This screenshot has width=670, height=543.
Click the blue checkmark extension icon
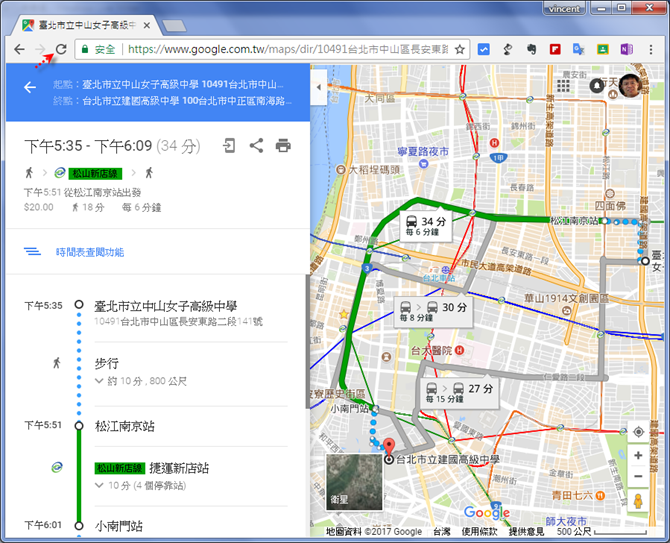click(483, 50)
